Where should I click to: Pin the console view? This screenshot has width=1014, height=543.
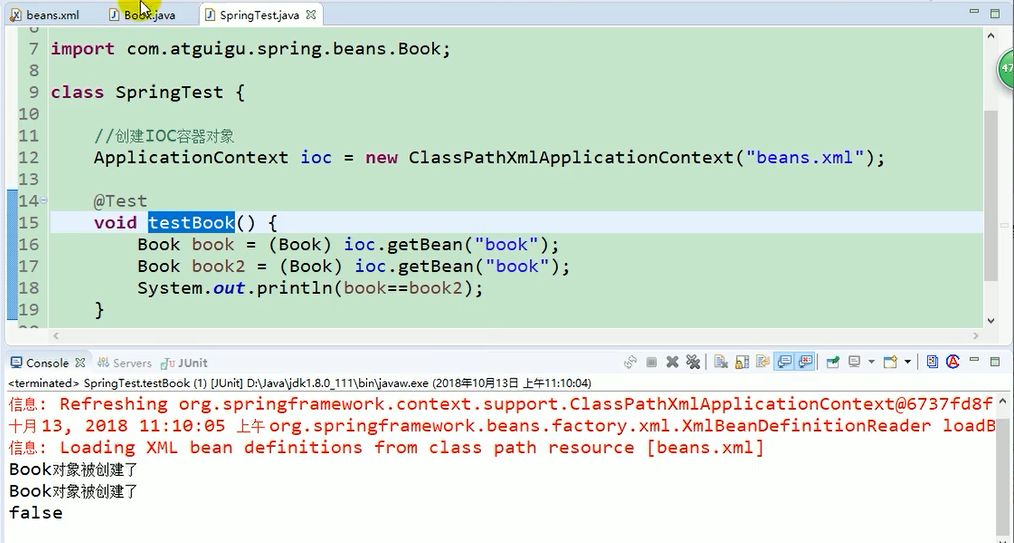click(x=833, y=362)
